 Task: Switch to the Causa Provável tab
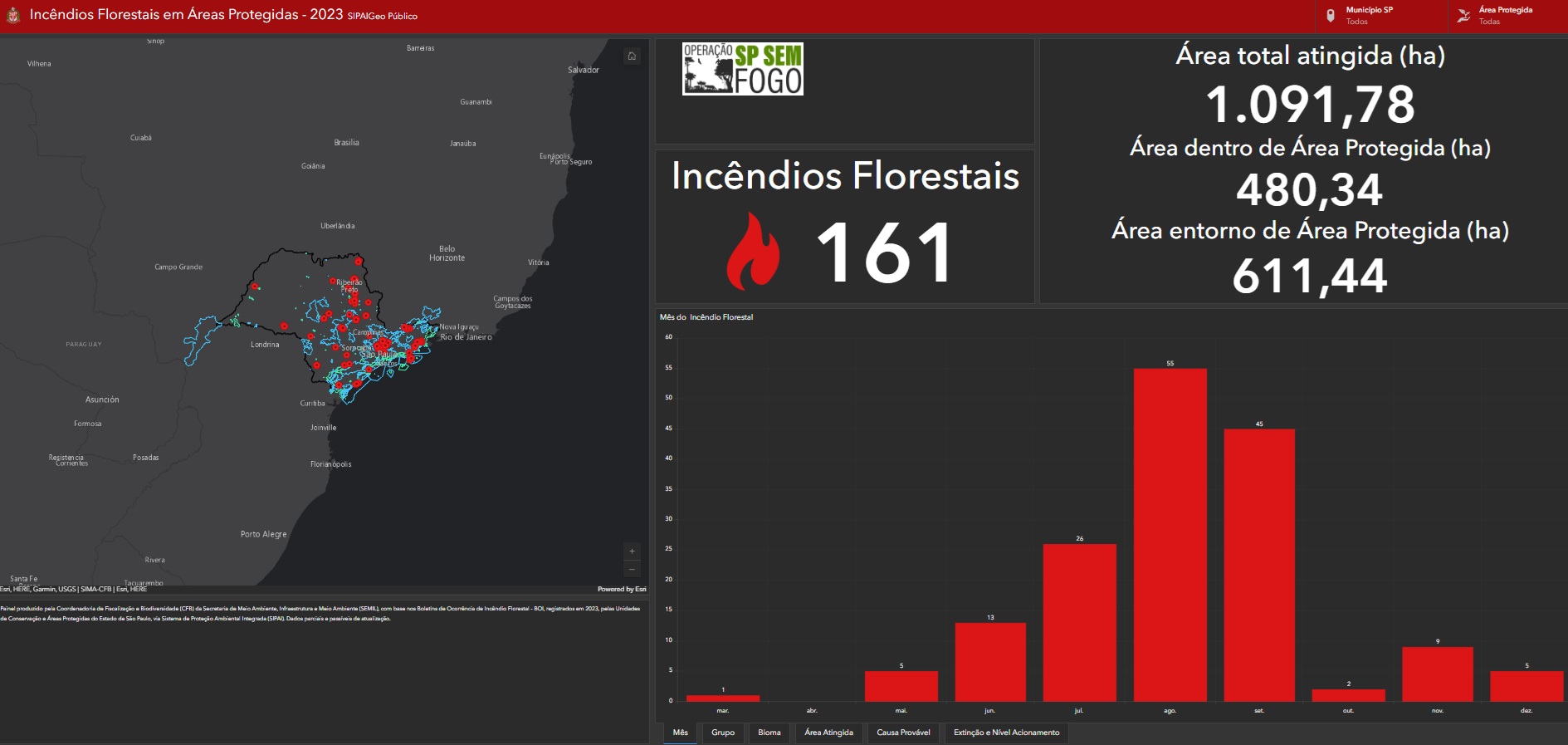click(903, 733)
